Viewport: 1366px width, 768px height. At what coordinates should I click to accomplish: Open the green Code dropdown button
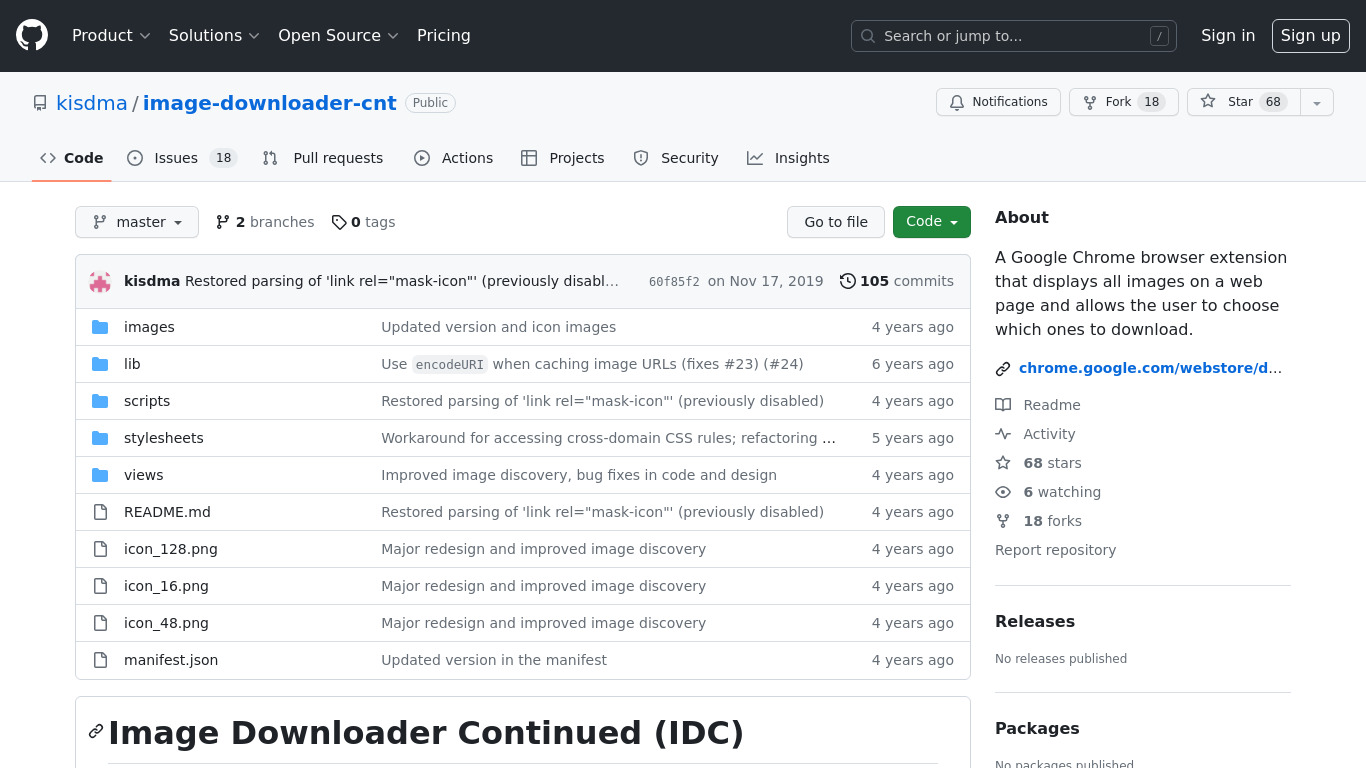point(932,222)
